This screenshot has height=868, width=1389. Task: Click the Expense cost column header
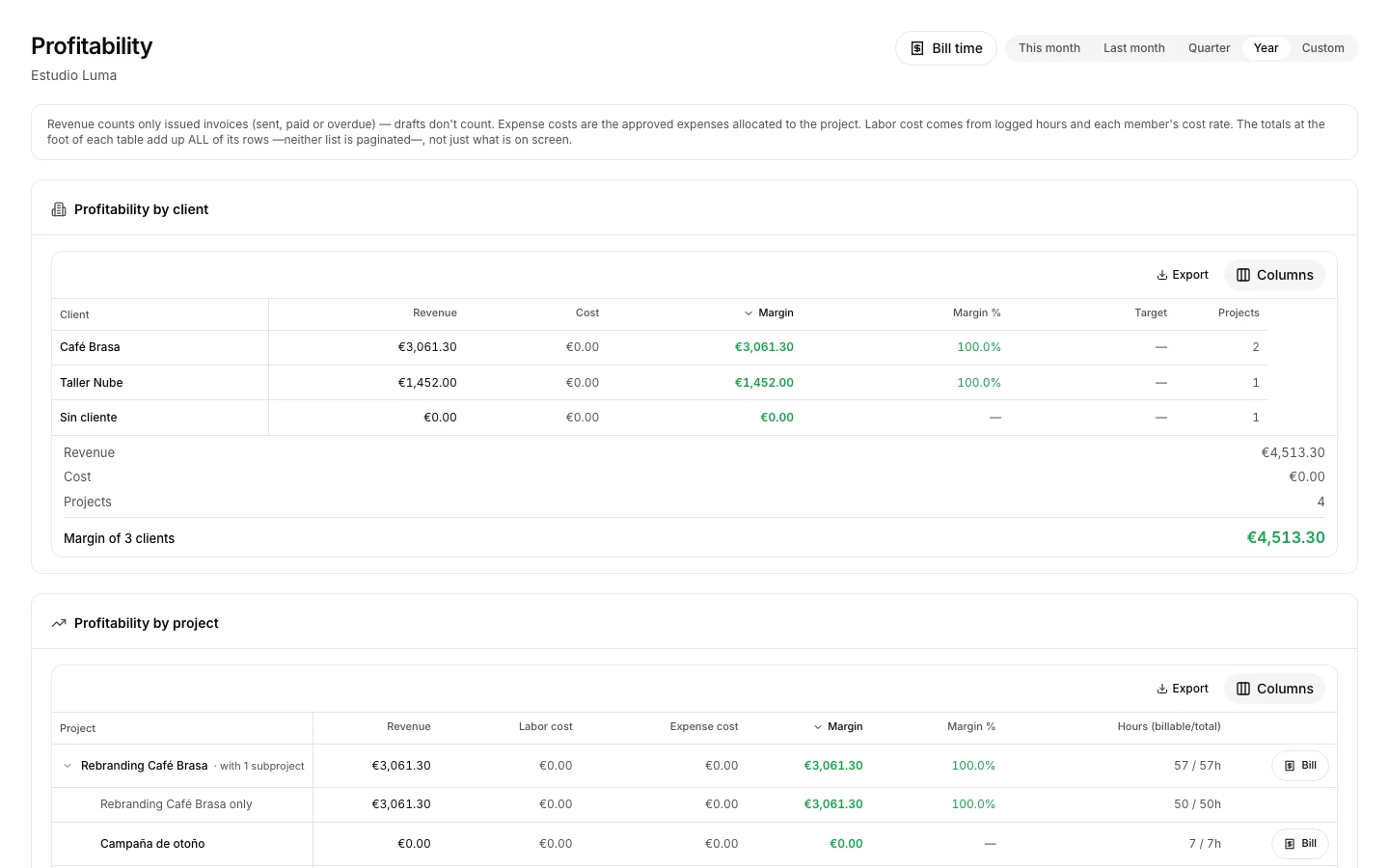coord(704,726)
